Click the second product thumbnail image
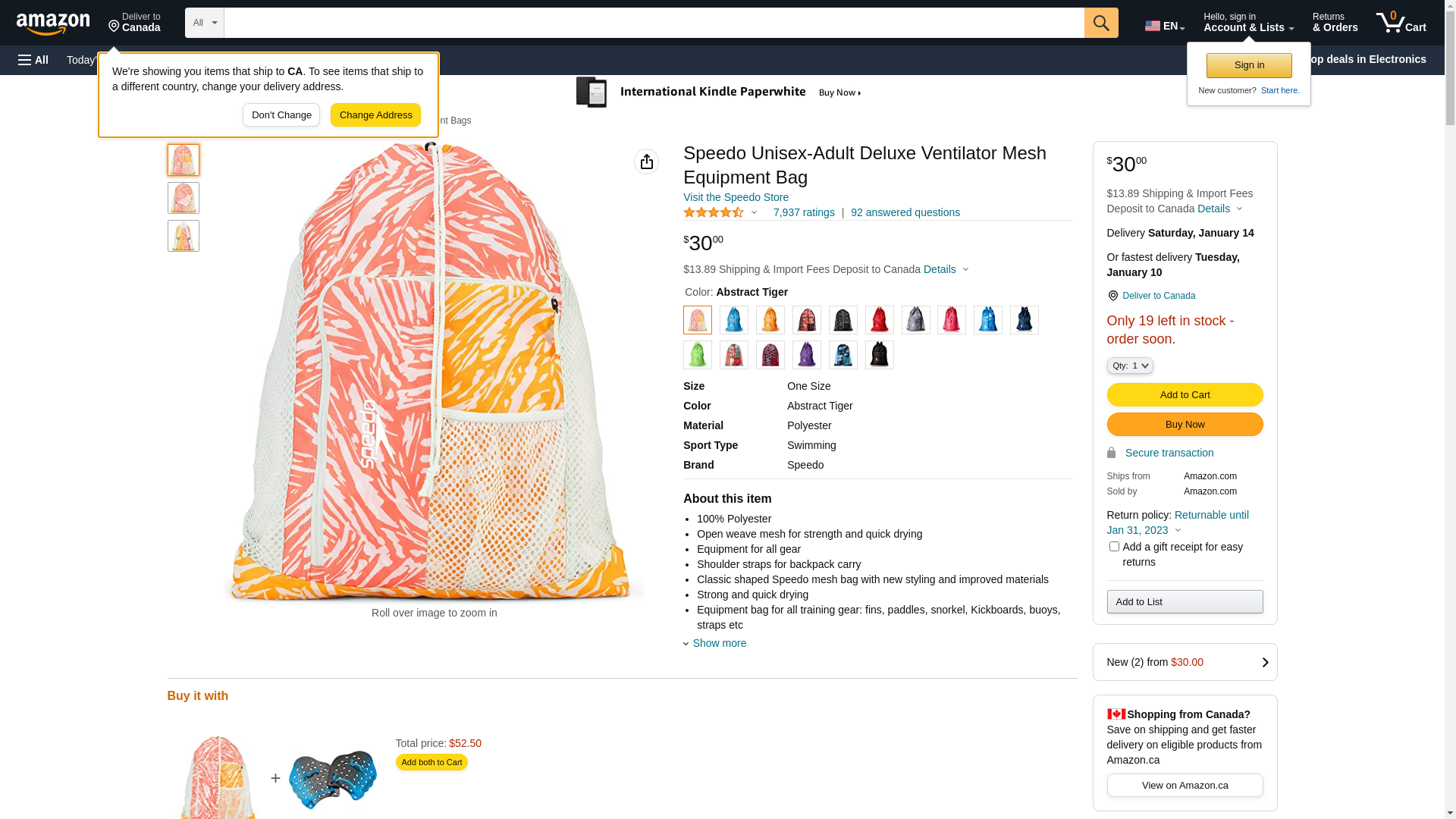The image size is (1456, 819). (x=184, y=198)
